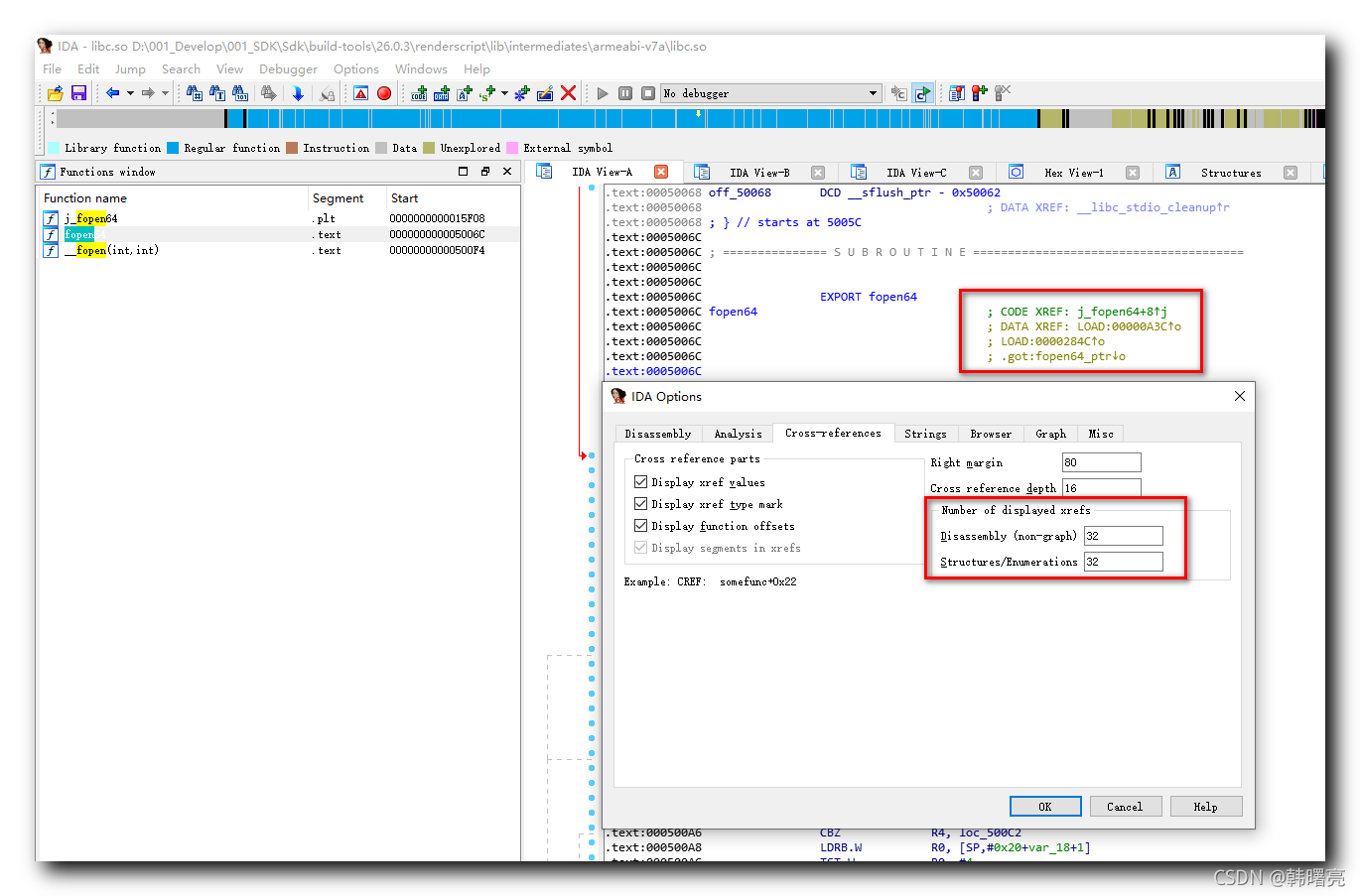Click the red warning graph window icon
Image resolution: width=1360 pixels, height=896 pixels.
[361, 93]
